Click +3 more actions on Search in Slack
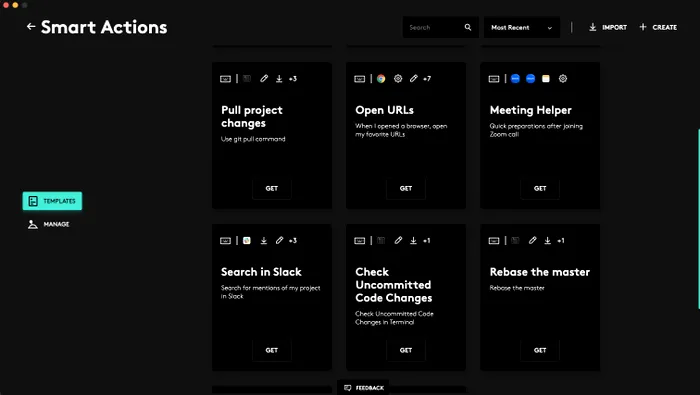Image resolution: width=700 pixels, height=395 pixels. pyautogui.click(x=293, y=241)
